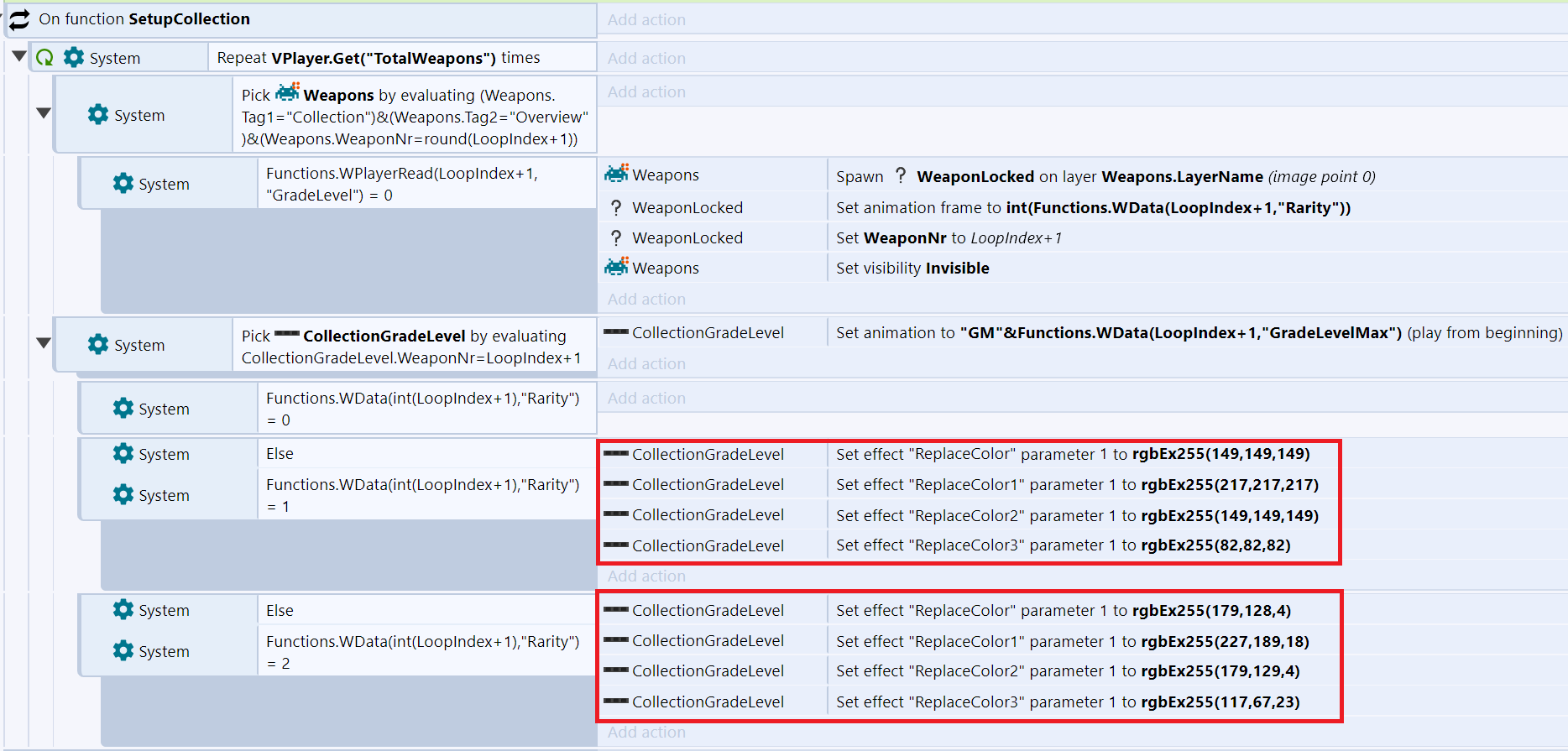Click CollectionGradeLevel icon in rgbEx255(82,82,82) row

coord(616,545)
